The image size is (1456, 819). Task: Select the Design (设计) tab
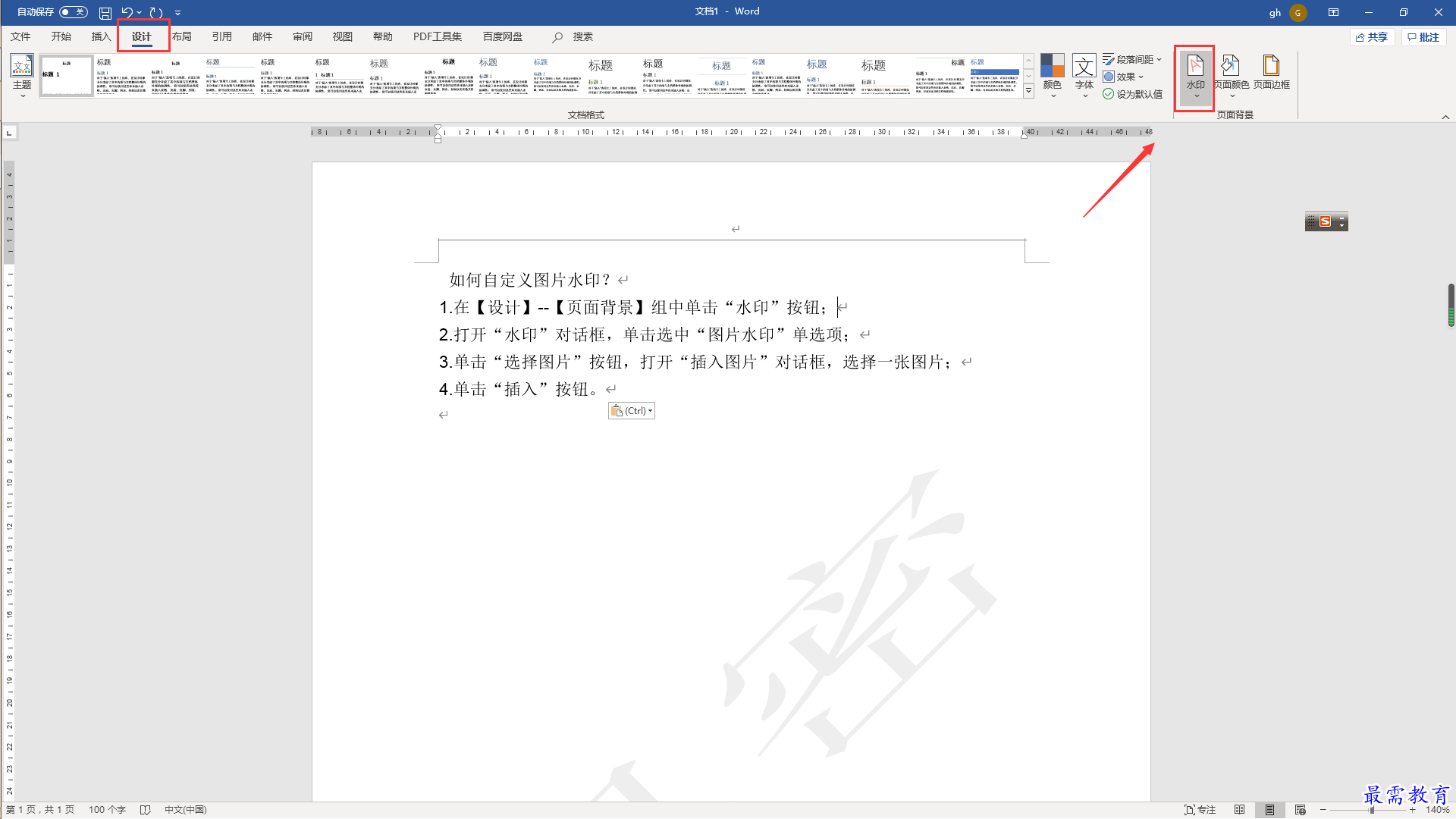tap(141, 36)
